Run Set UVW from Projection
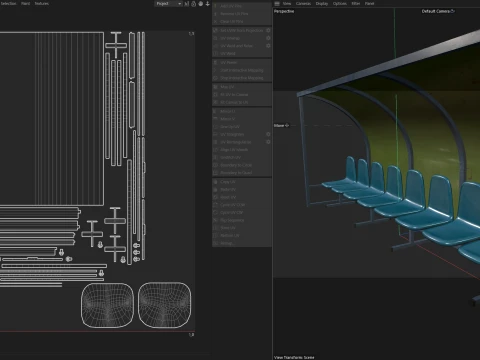The height and width of the screenshot is (360, 480). (242, 30)
